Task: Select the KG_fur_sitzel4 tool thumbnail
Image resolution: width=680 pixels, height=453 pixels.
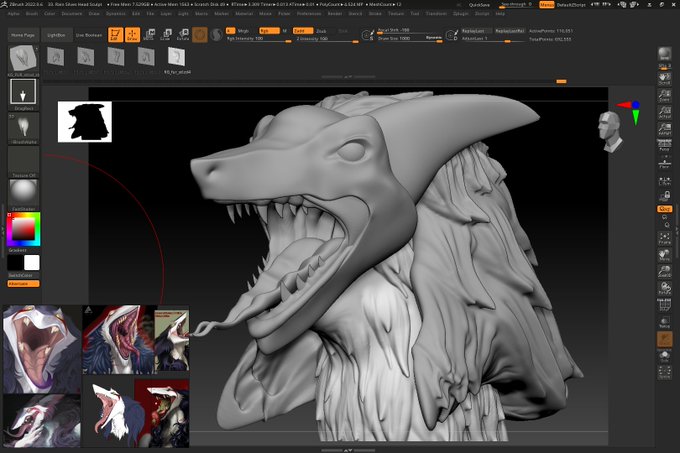Action: point(177,58)
